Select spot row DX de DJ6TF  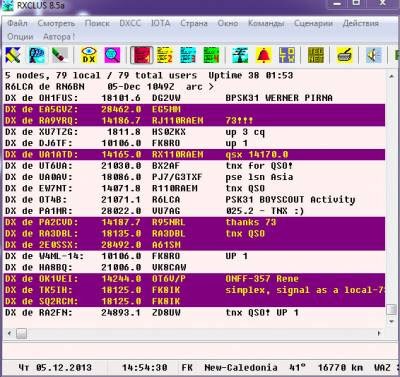(x=195, y=143)
